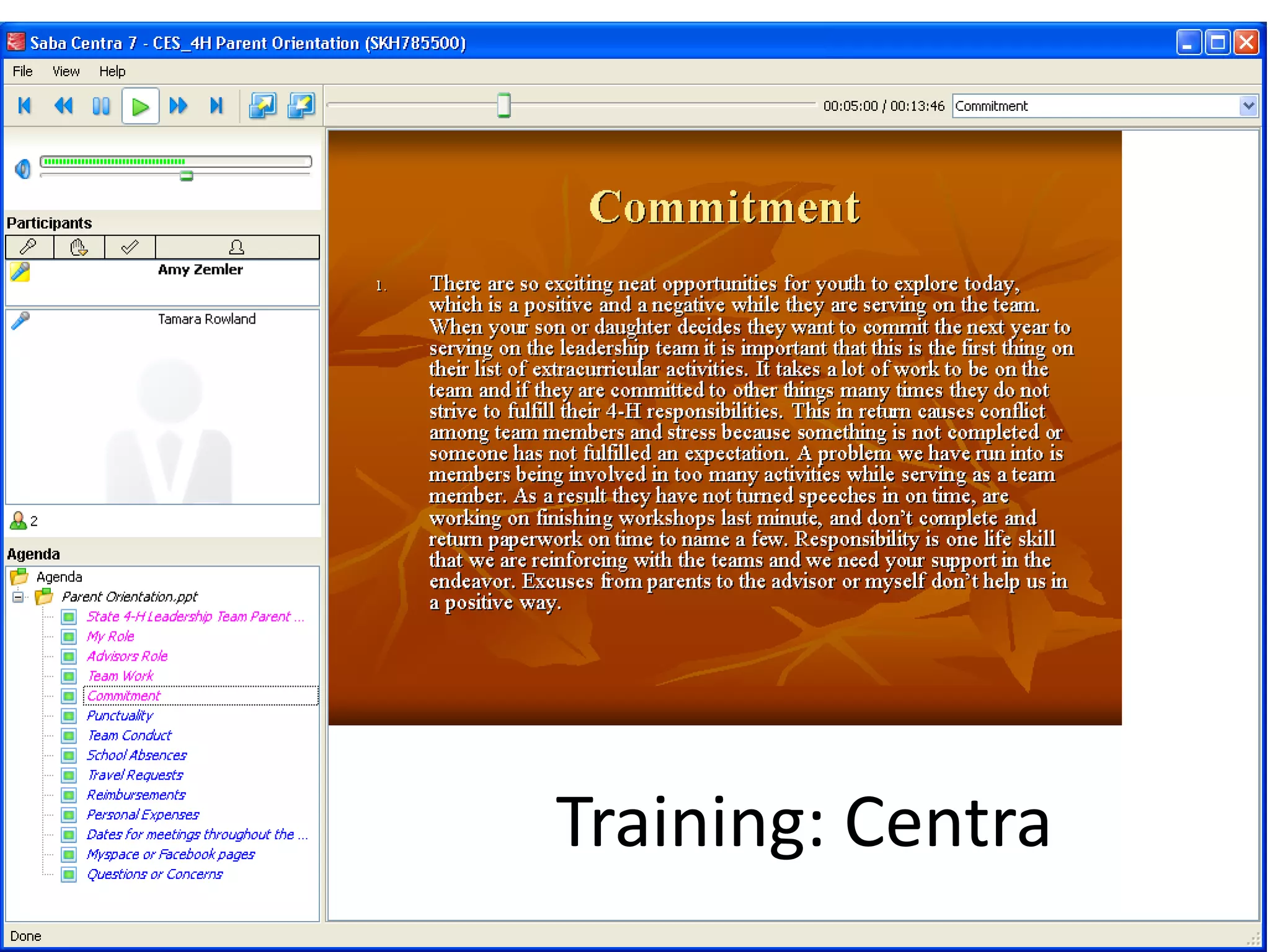Select participant Tamara Rowland
The image size is (1270, 952).
point(206,319)
